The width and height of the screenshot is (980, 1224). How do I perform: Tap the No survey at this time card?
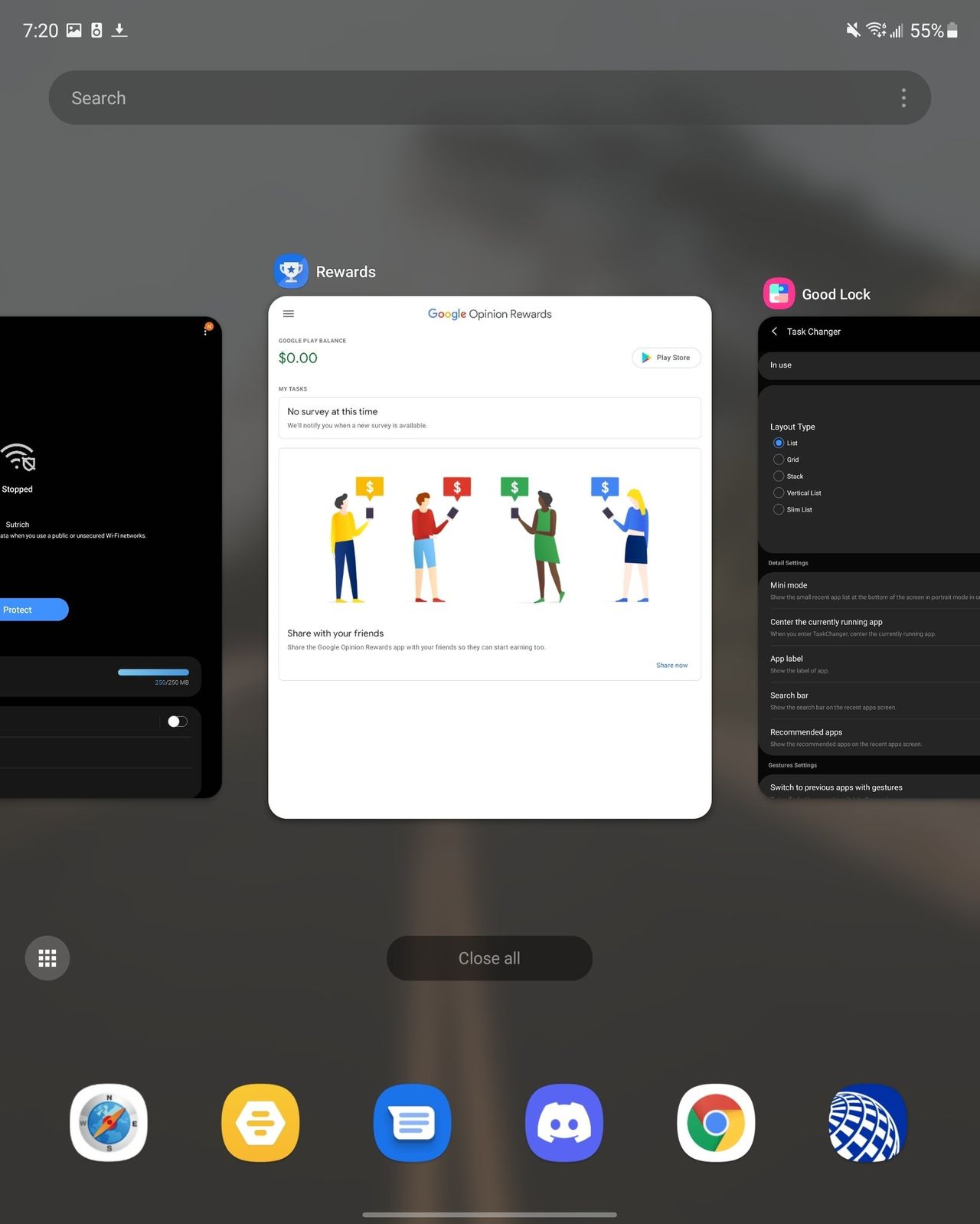click(490, 417)
